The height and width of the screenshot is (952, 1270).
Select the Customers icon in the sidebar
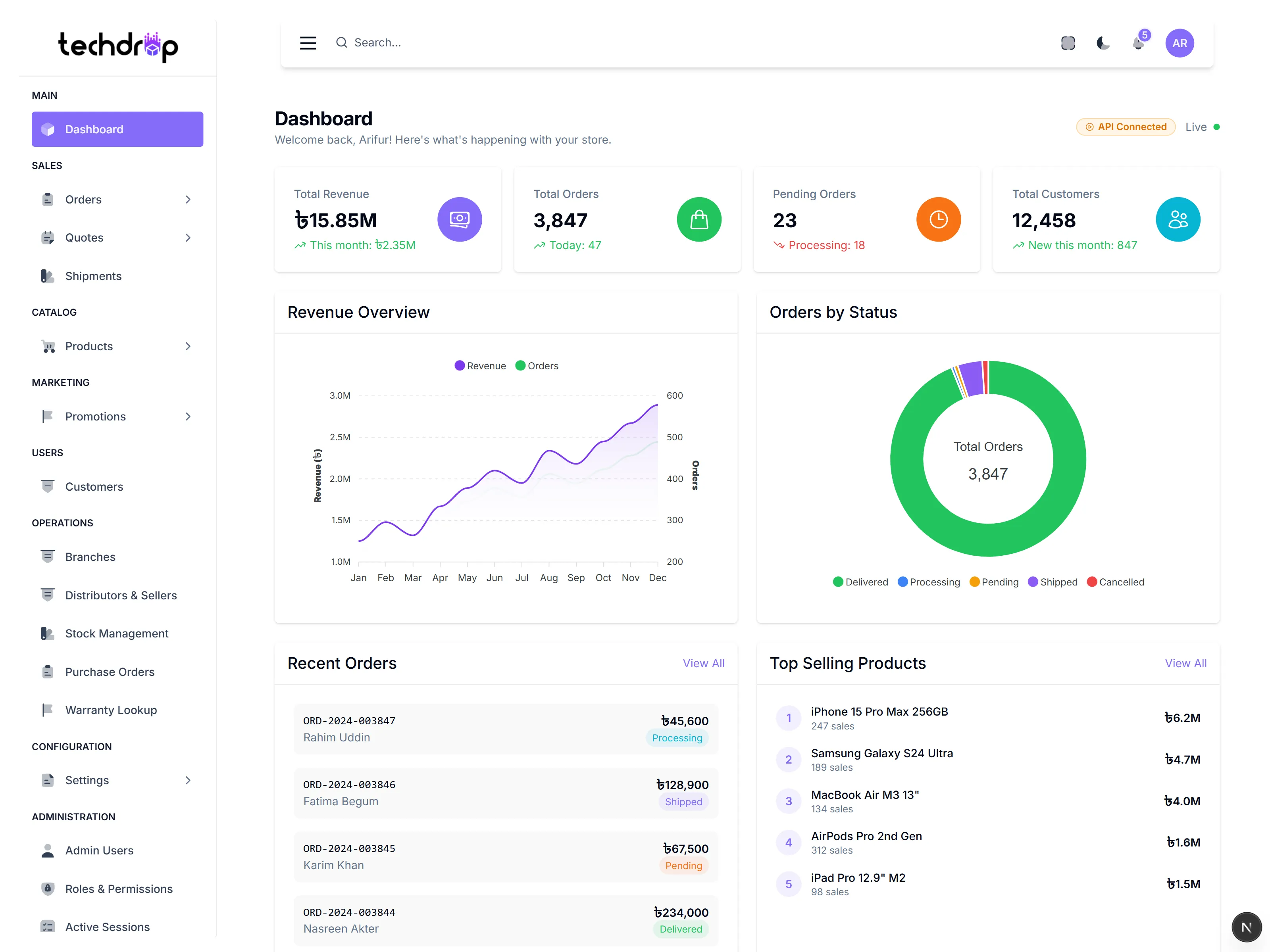tap(48, 486)
